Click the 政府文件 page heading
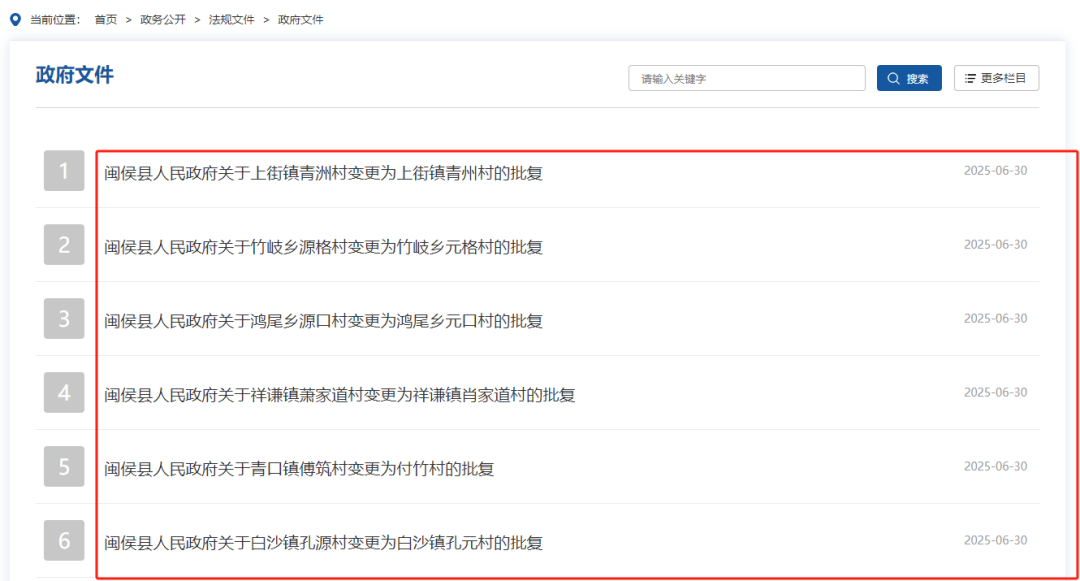1080x581 pixels. coord(74,75)
